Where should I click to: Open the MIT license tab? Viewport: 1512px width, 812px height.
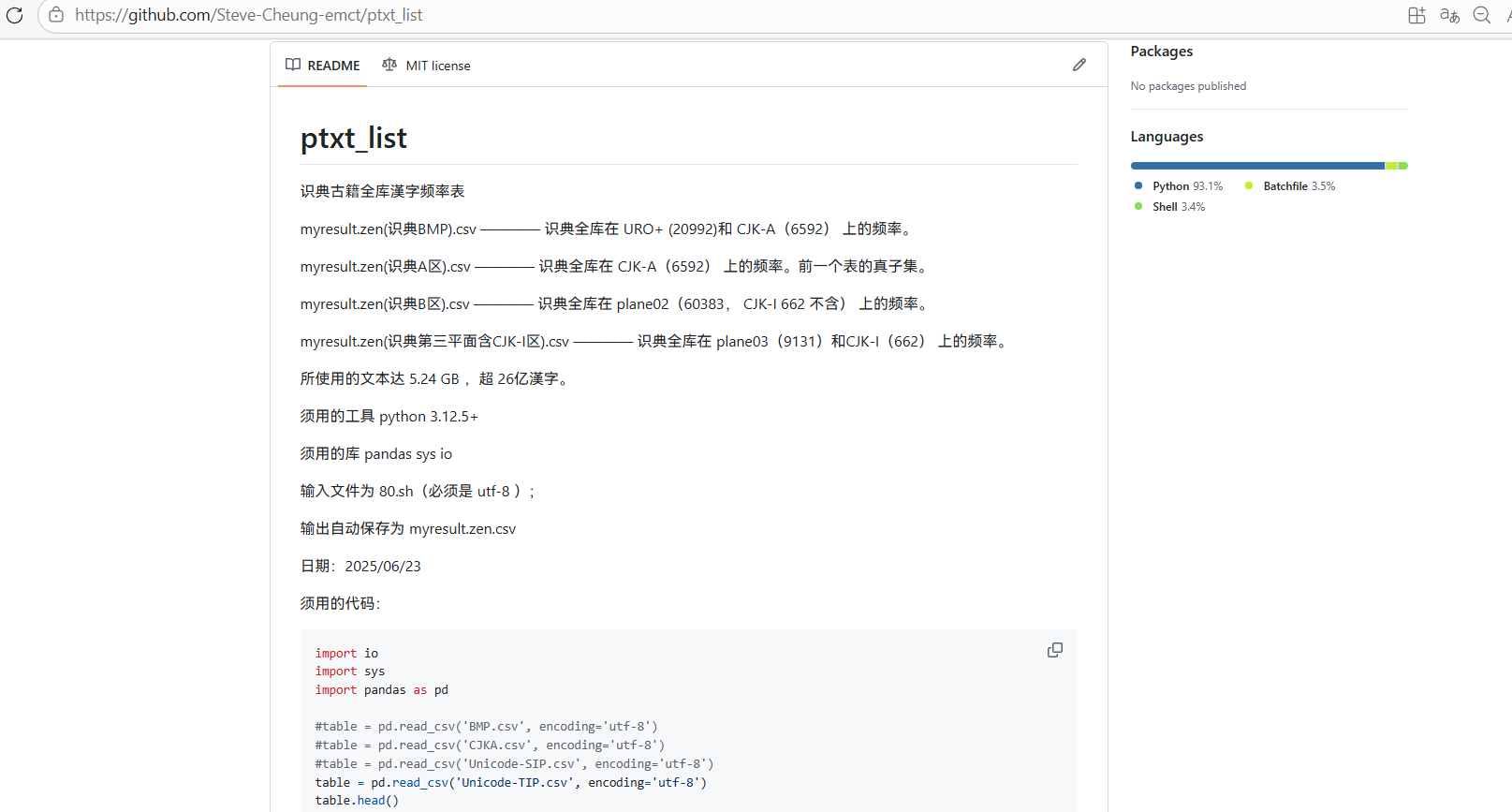[x=427, y=66]
